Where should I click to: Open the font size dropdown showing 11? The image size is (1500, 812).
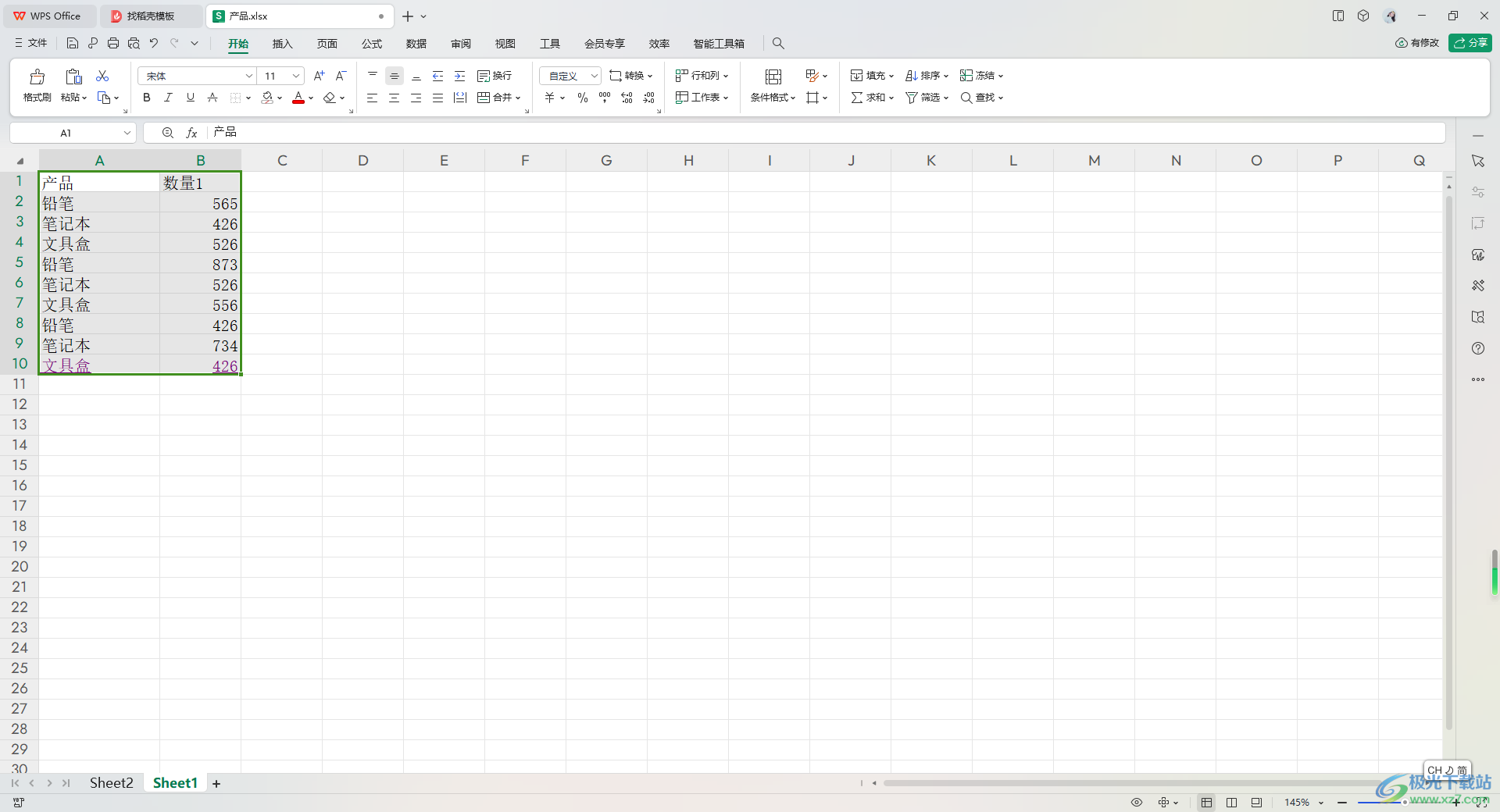pos(296,76)
